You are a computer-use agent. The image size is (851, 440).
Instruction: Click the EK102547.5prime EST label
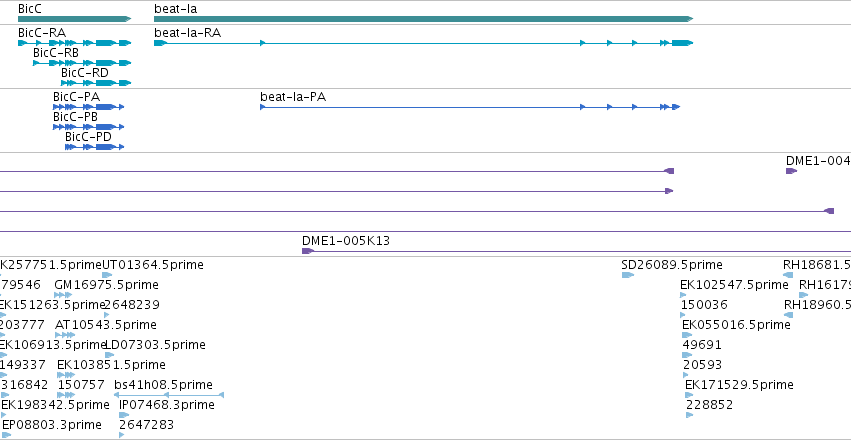pos(734,285)
